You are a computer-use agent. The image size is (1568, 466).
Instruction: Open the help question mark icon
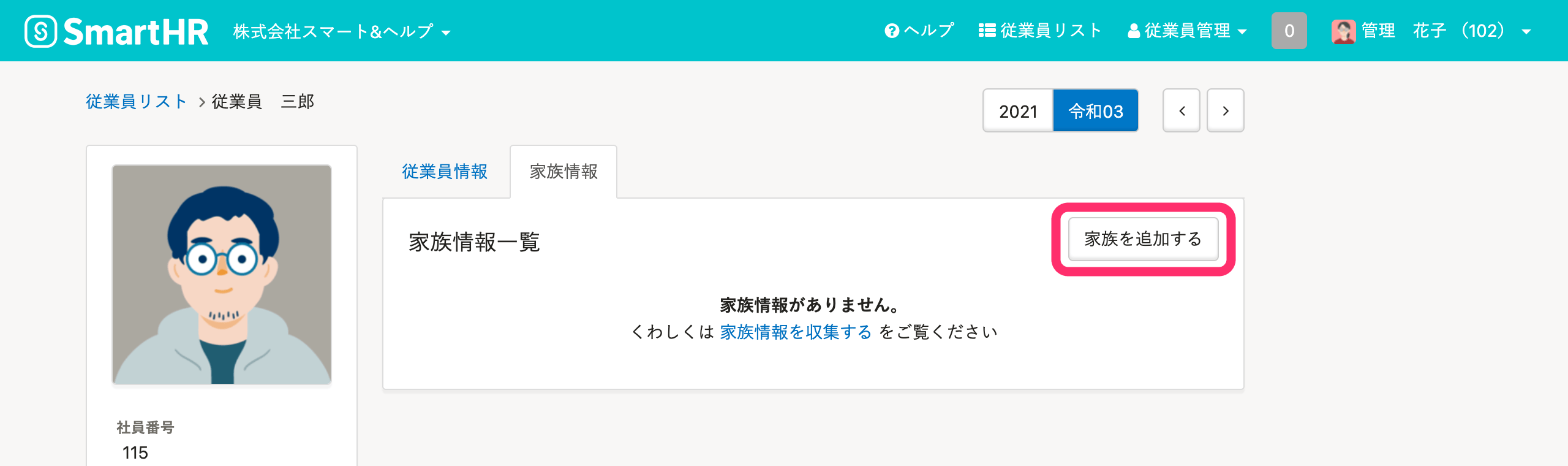pos(892,31)
